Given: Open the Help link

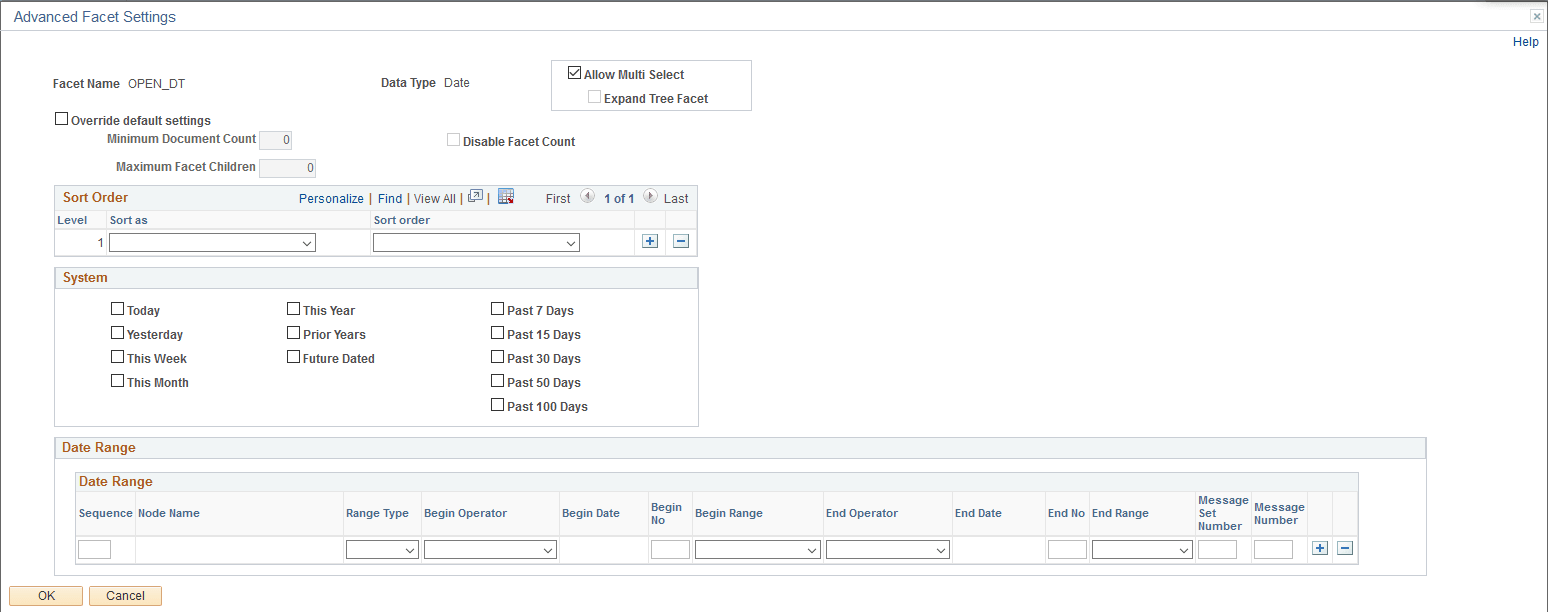Looking at the screenshot, I should click(1525, 41).
